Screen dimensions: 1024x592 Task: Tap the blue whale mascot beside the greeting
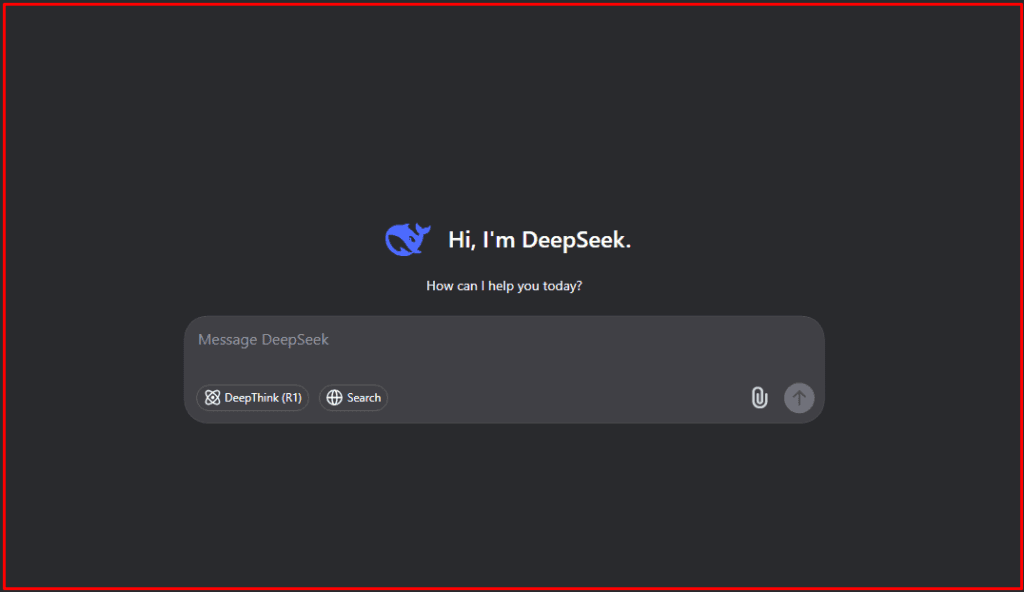pyautogui.click(x=408, y=238)
